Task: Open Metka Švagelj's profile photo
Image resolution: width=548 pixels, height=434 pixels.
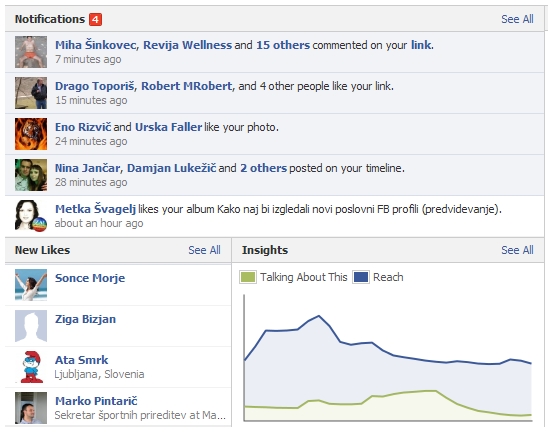Action: click(31, 216)
